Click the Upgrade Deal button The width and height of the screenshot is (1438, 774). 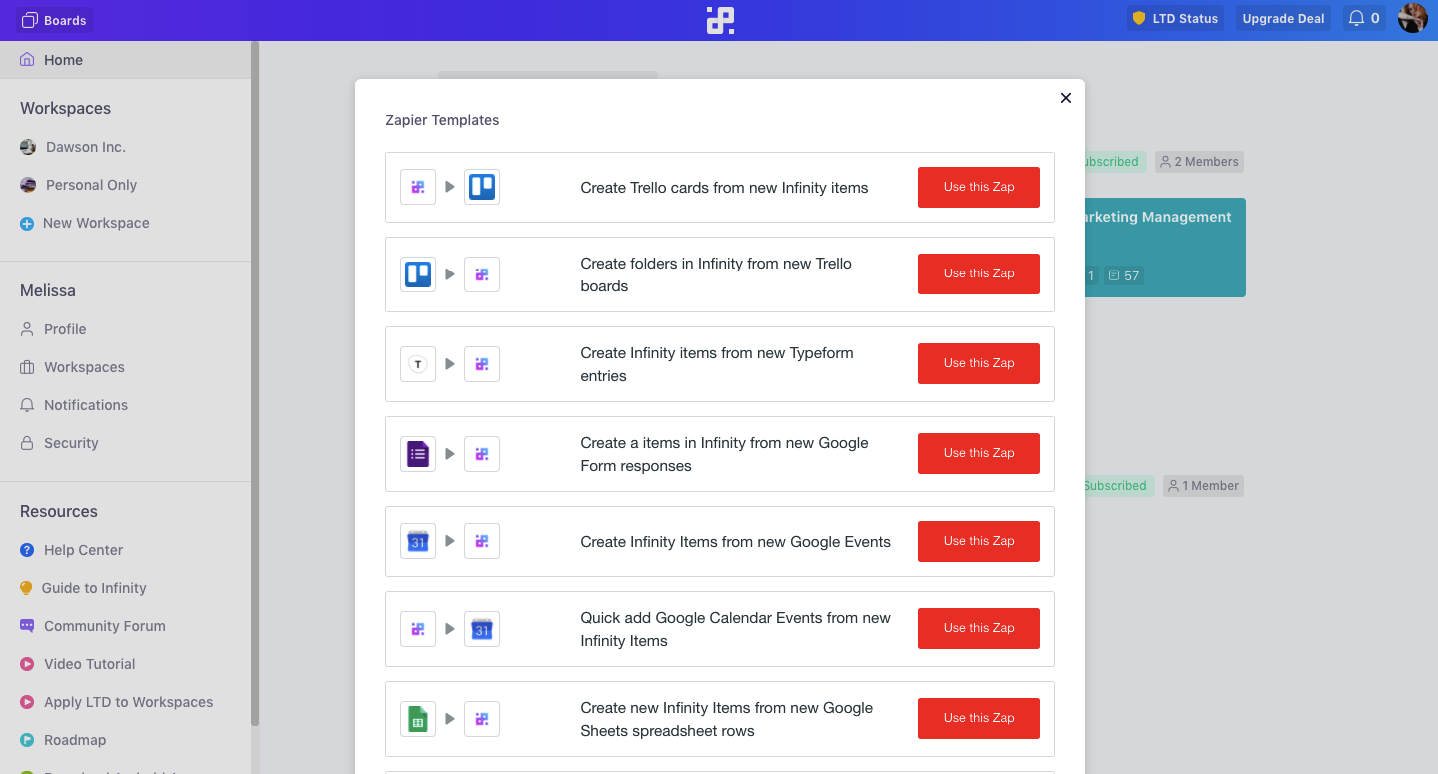[x=1283, y=18]
